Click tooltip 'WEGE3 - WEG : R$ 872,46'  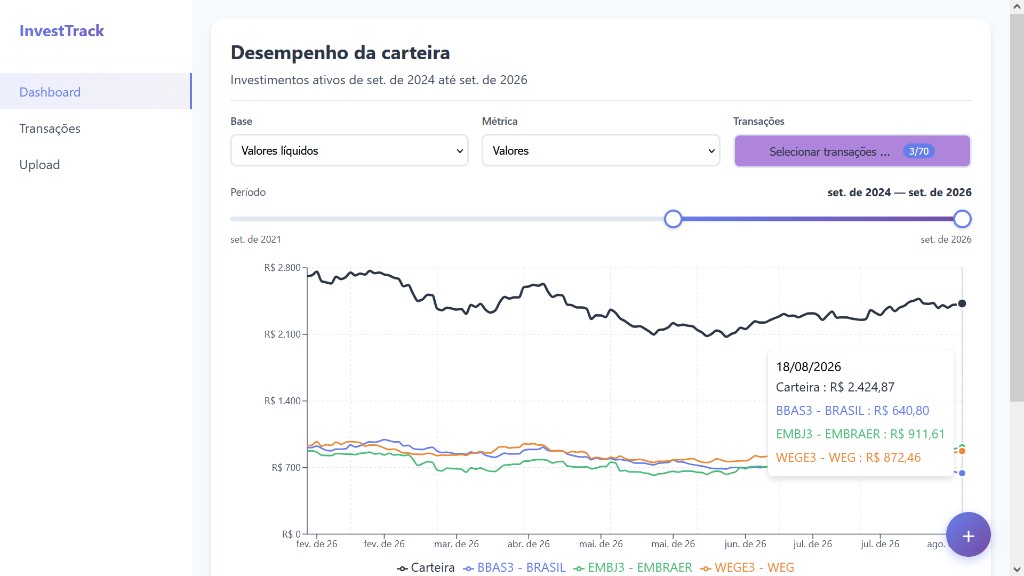pyautogui.click(x=848, y=457)
